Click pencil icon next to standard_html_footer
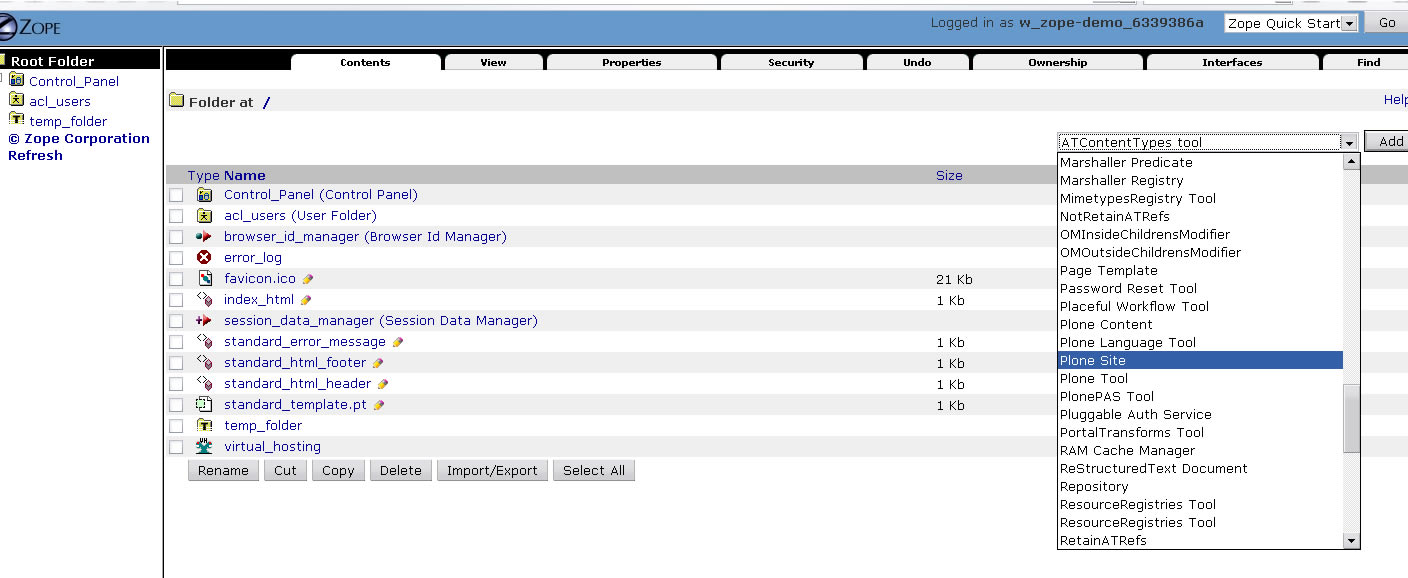Viewport: 1408px width, 578px height. [x=378, y=363]
